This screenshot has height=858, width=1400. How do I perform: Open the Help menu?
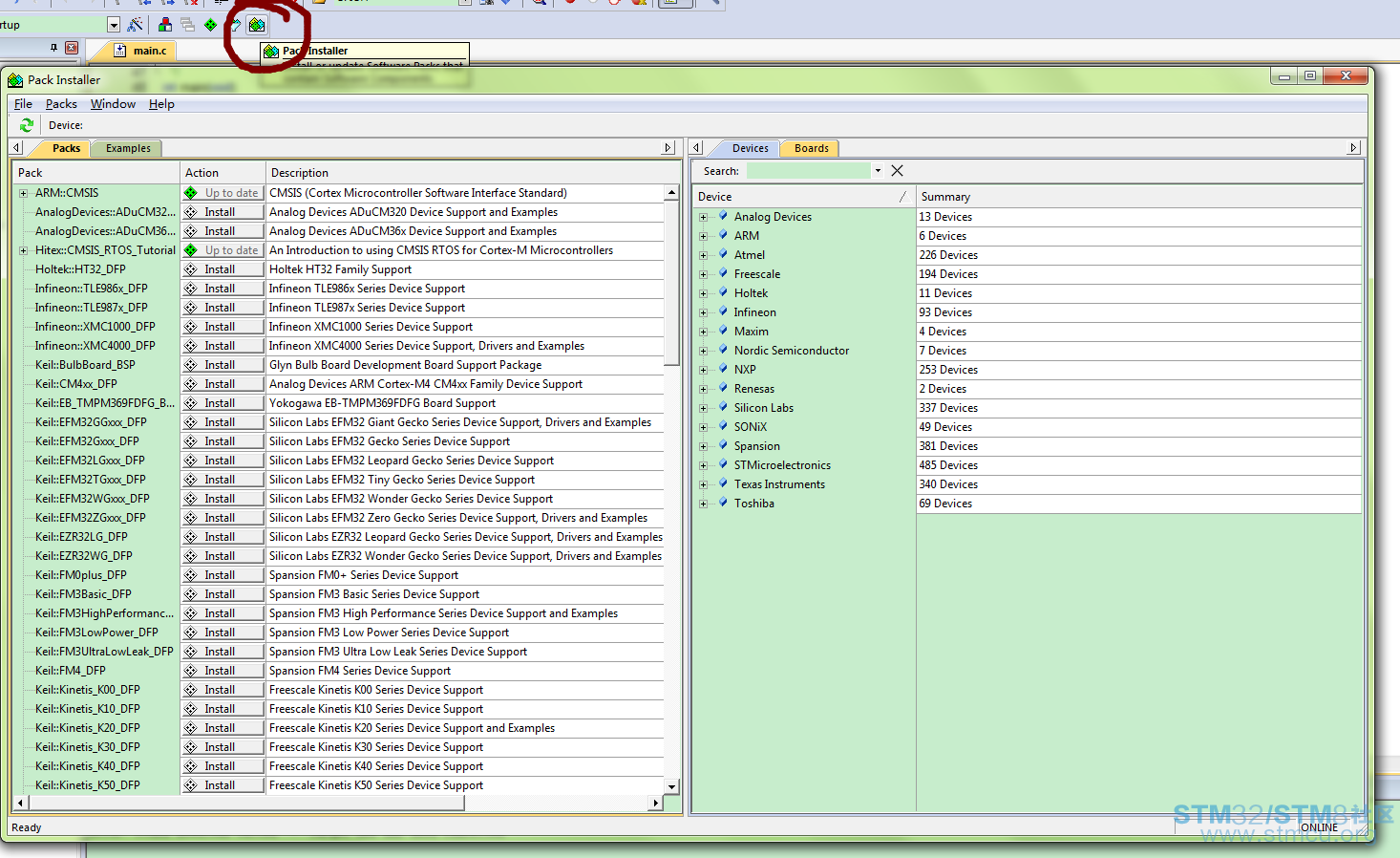(x=161, y=104)
